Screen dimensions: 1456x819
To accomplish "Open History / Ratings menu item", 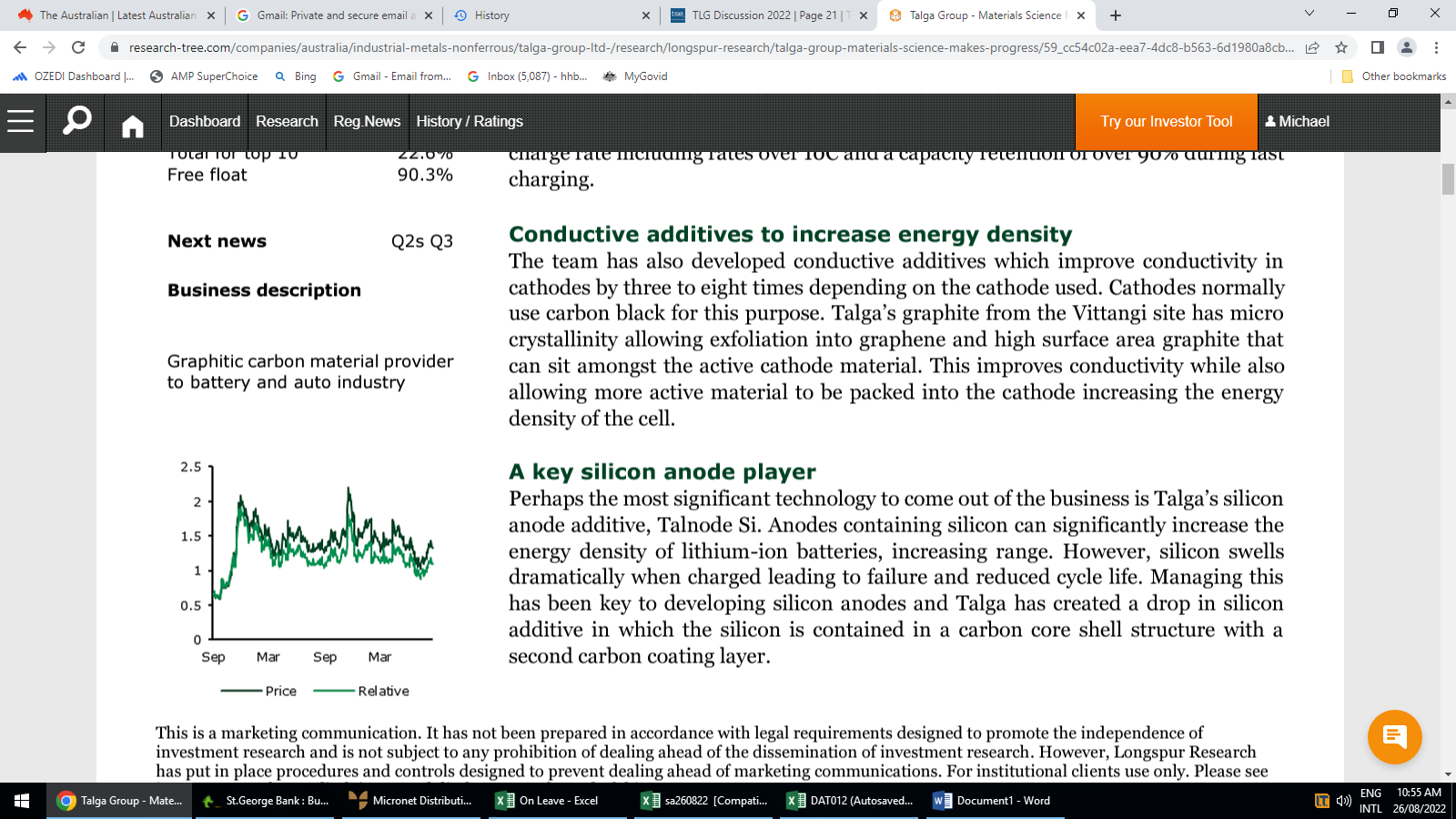I will (x=470, y=121).
